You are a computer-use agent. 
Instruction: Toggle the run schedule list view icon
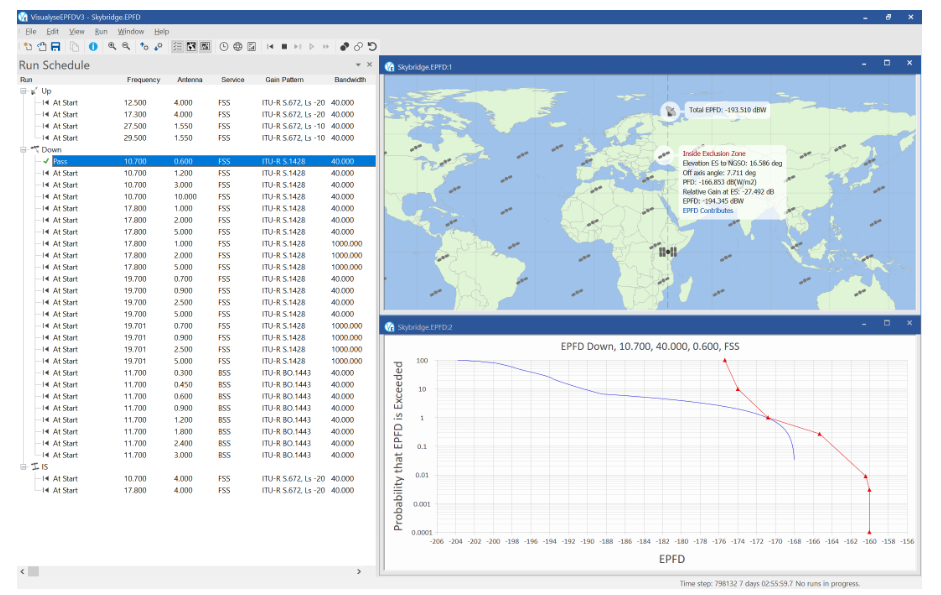coord(177,46)
